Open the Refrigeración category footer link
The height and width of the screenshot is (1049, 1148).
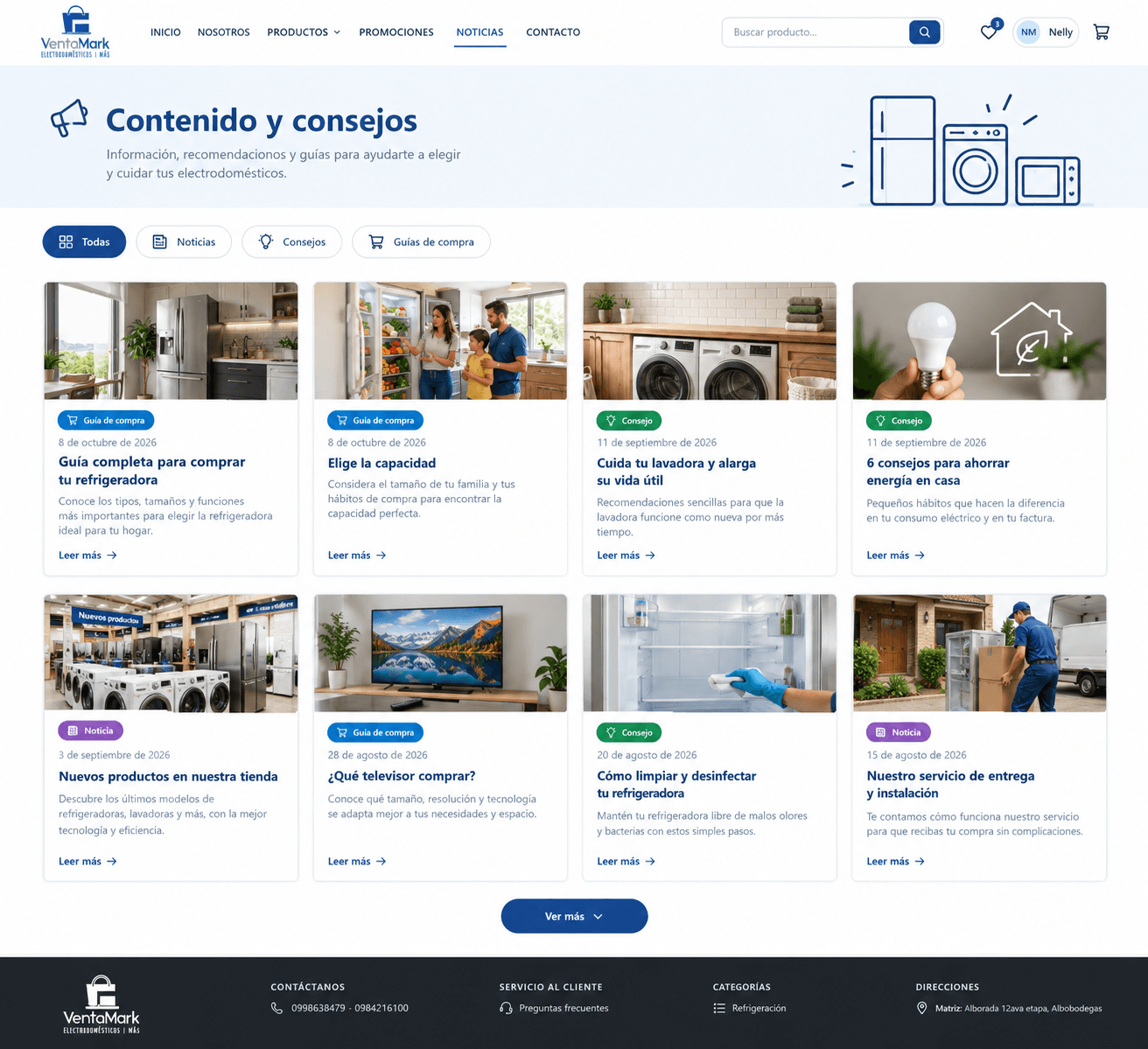(759, 1008)
